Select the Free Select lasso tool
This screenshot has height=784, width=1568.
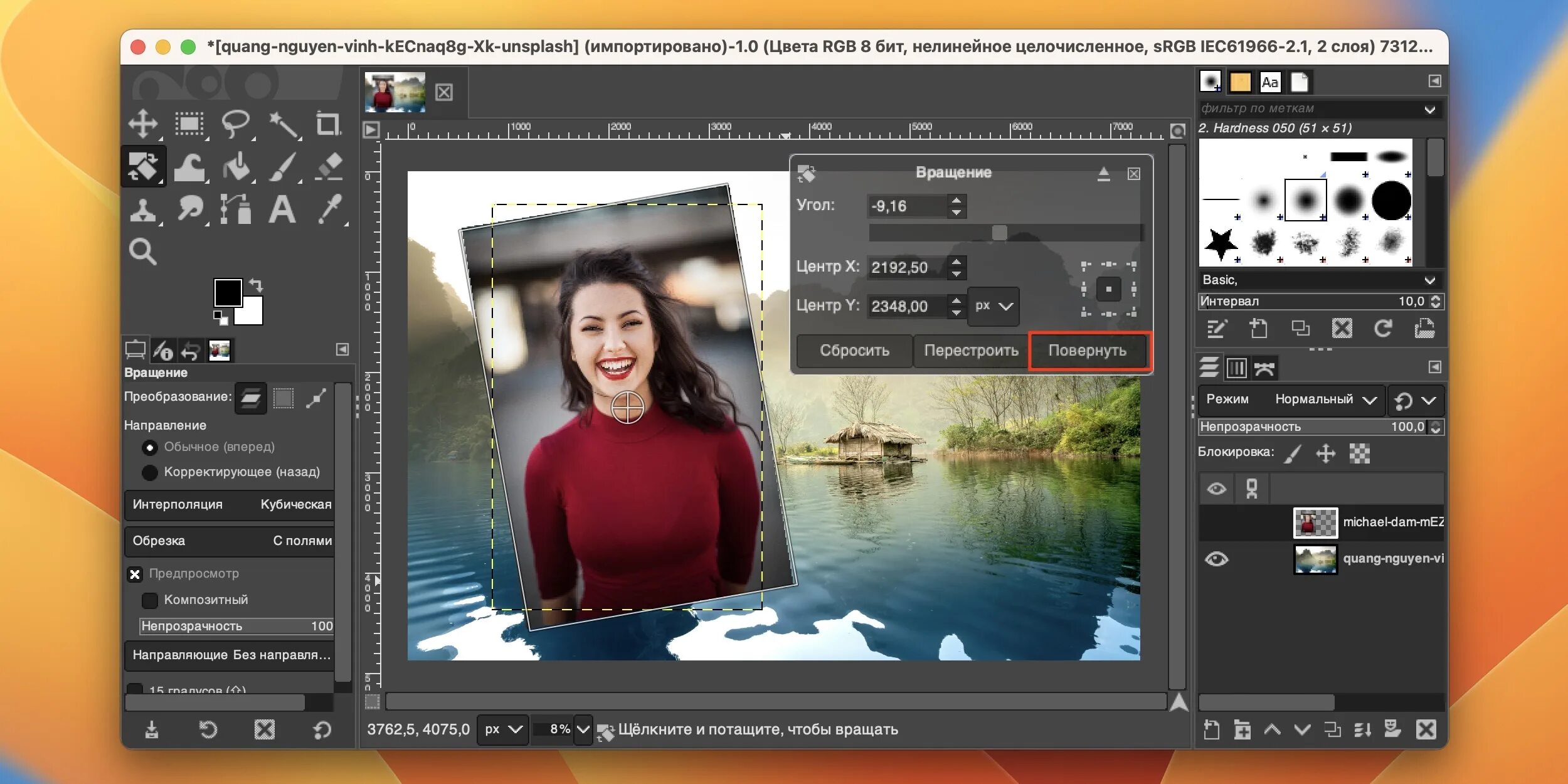pos(236,124)
